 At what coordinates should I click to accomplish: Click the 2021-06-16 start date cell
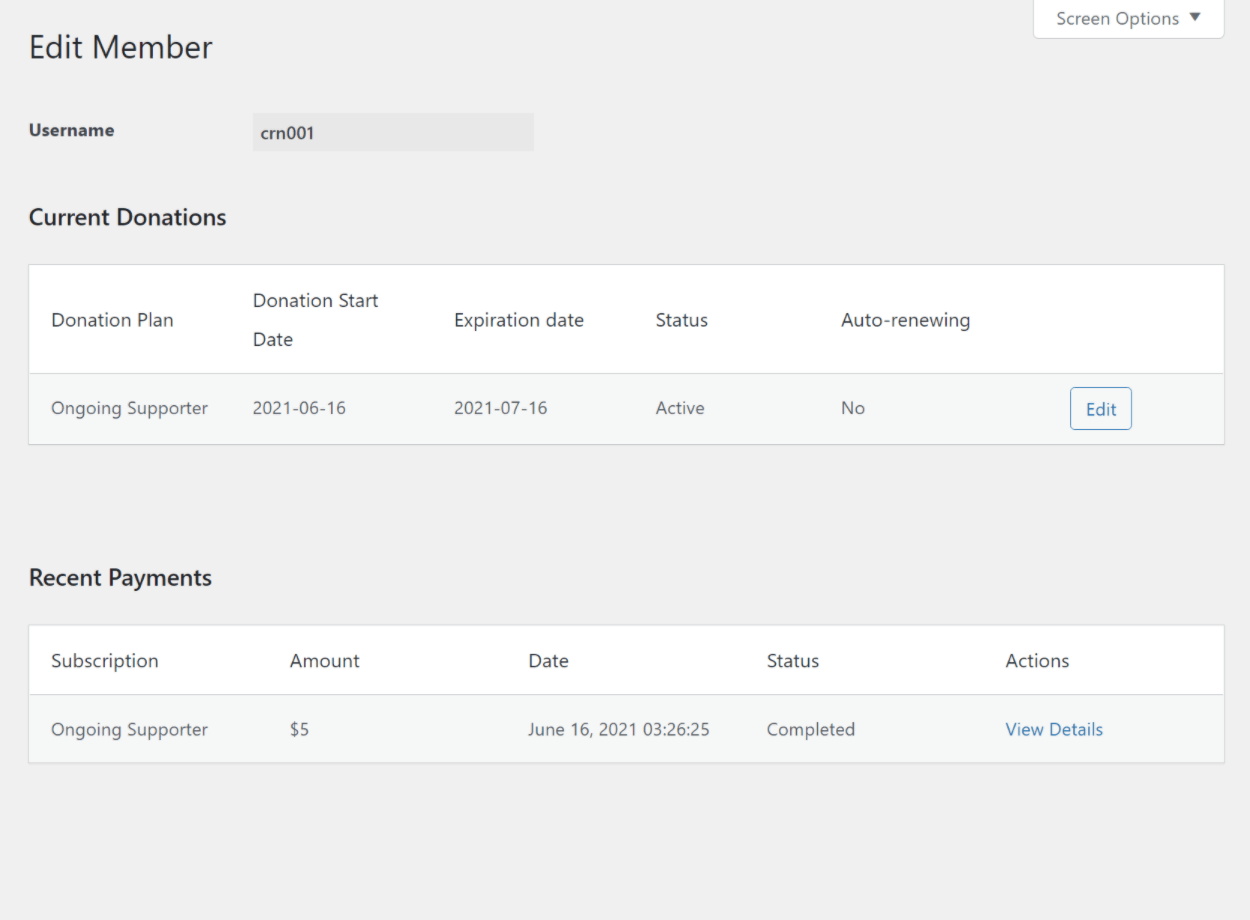[299, 408]
